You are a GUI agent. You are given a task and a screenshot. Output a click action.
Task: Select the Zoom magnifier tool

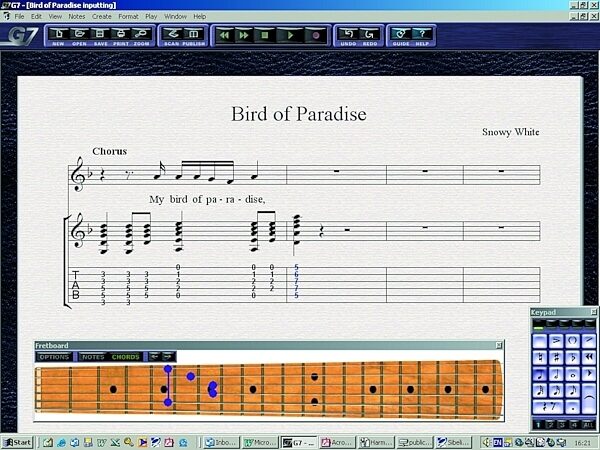[x=141, y=34]
